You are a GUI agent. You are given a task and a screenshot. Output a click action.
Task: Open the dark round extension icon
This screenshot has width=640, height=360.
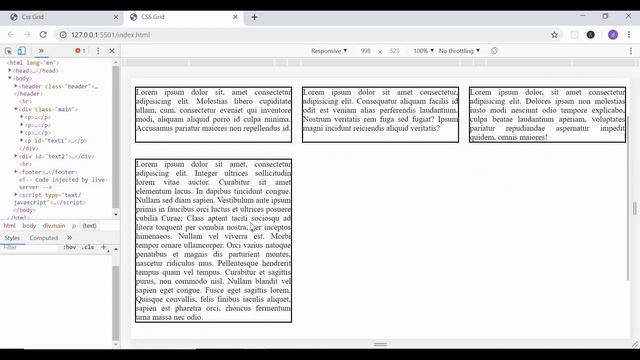591,35
